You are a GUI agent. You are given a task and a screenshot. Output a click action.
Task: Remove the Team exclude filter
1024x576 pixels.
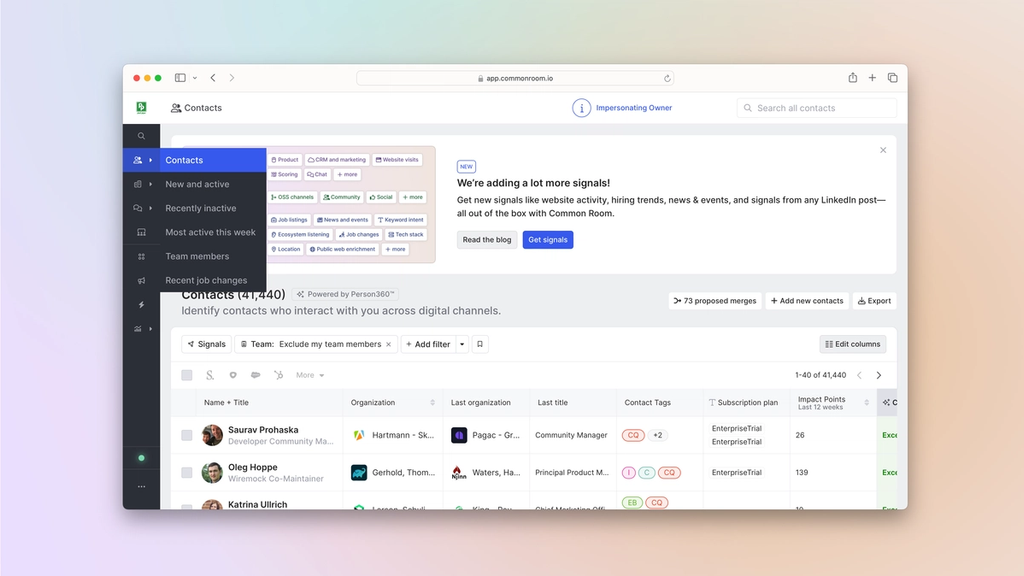pyautogui.click(x=389, y=344)
